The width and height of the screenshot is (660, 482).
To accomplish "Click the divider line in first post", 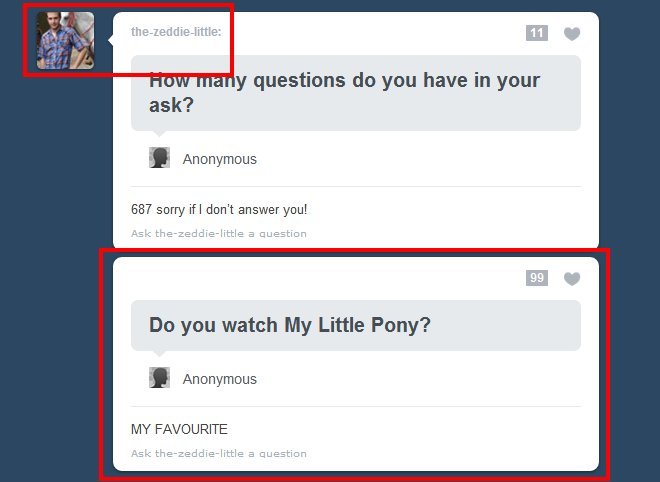I will (356, 186).
